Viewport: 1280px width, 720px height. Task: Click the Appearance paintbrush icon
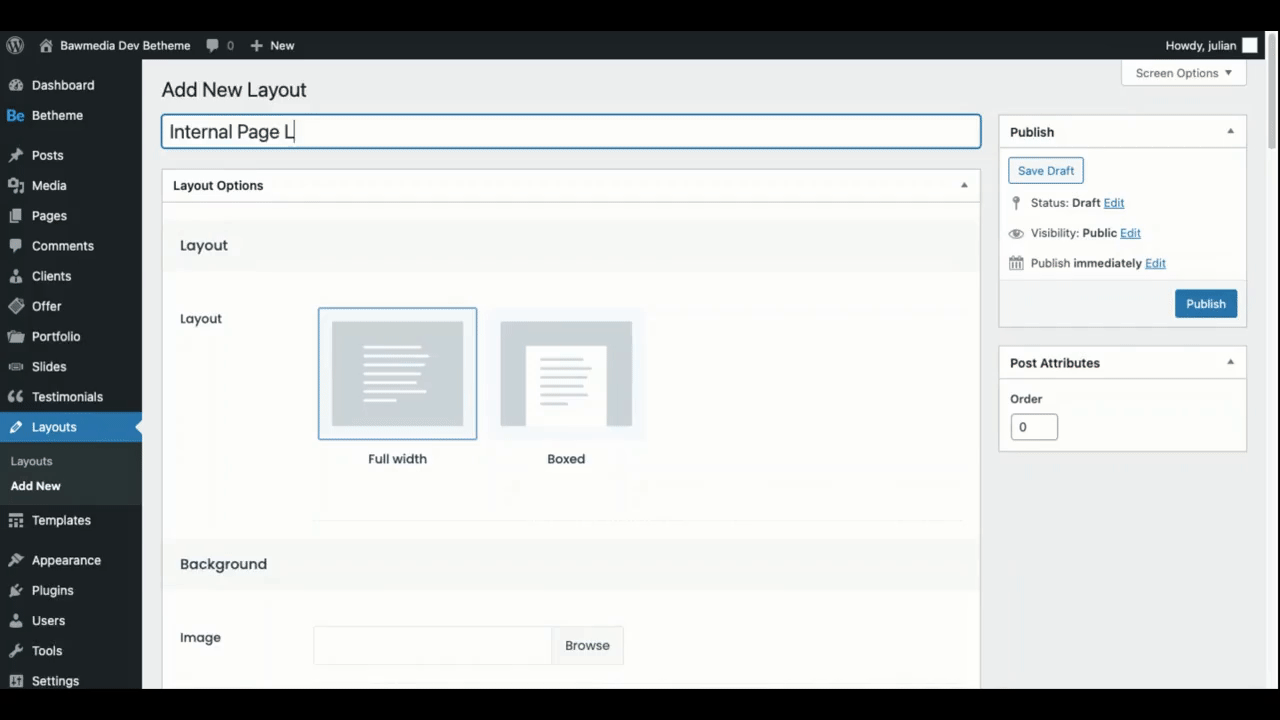15,560
